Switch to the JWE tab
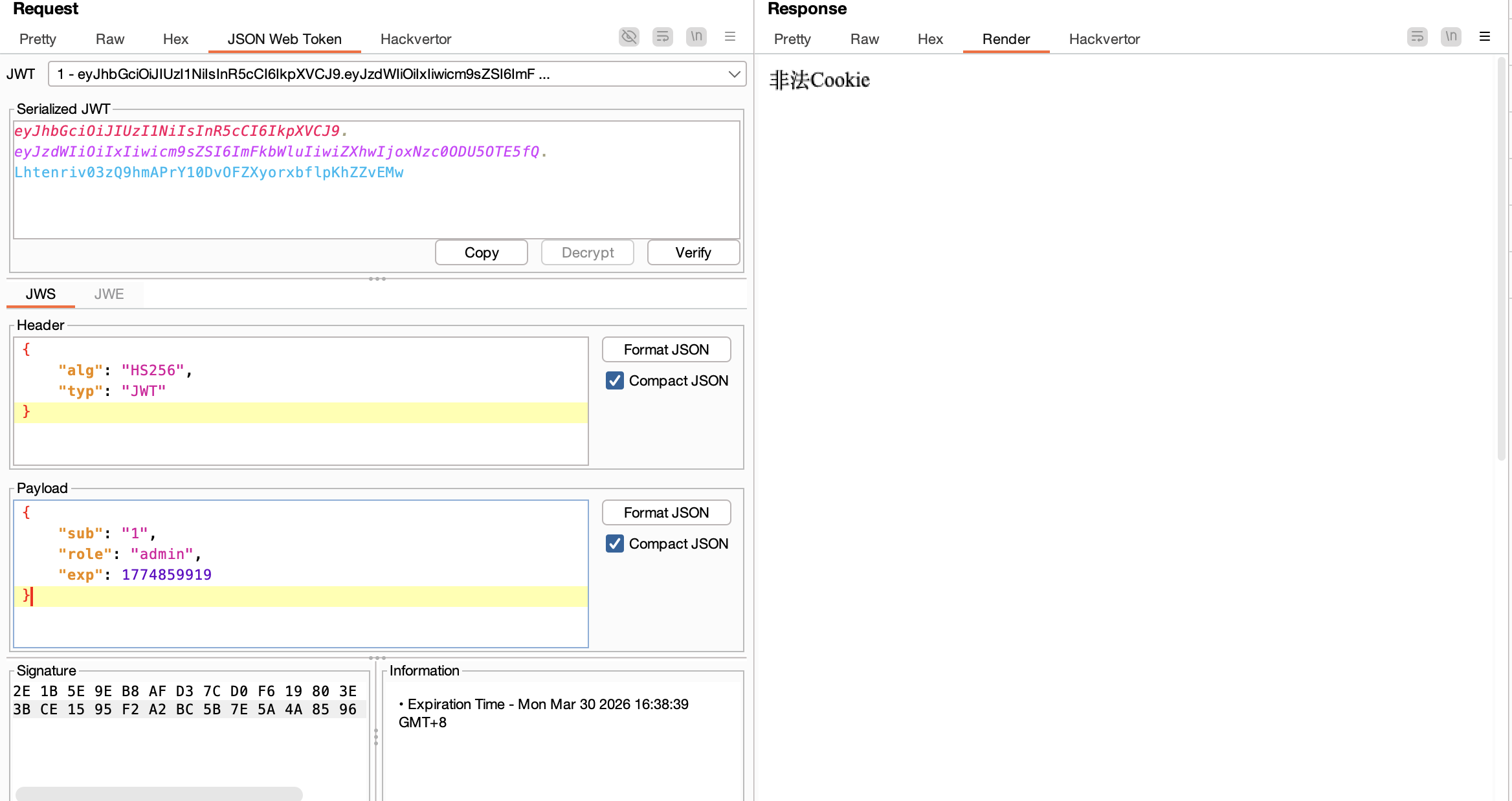The height and width of the screenshot is (801, 1512). [x=109, y=294]
